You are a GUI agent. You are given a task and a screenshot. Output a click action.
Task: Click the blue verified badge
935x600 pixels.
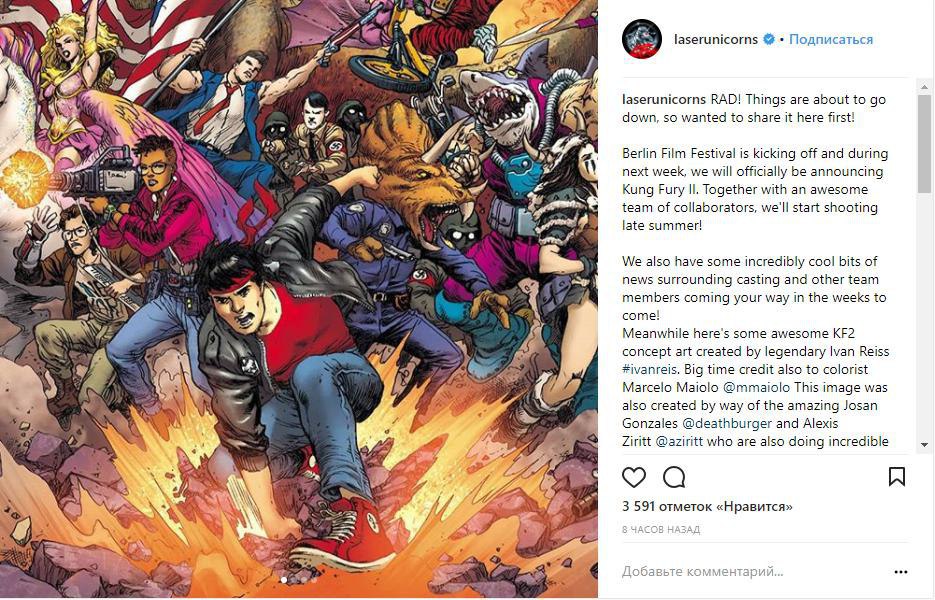(769, 39)
